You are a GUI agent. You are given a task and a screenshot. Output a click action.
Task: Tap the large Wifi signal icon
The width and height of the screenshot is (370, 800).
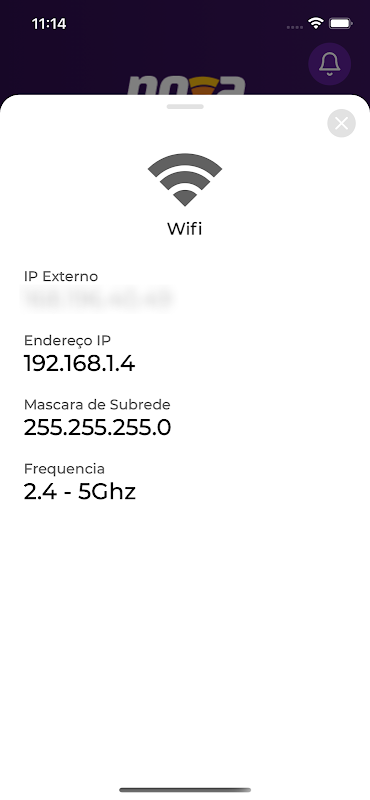185,180
